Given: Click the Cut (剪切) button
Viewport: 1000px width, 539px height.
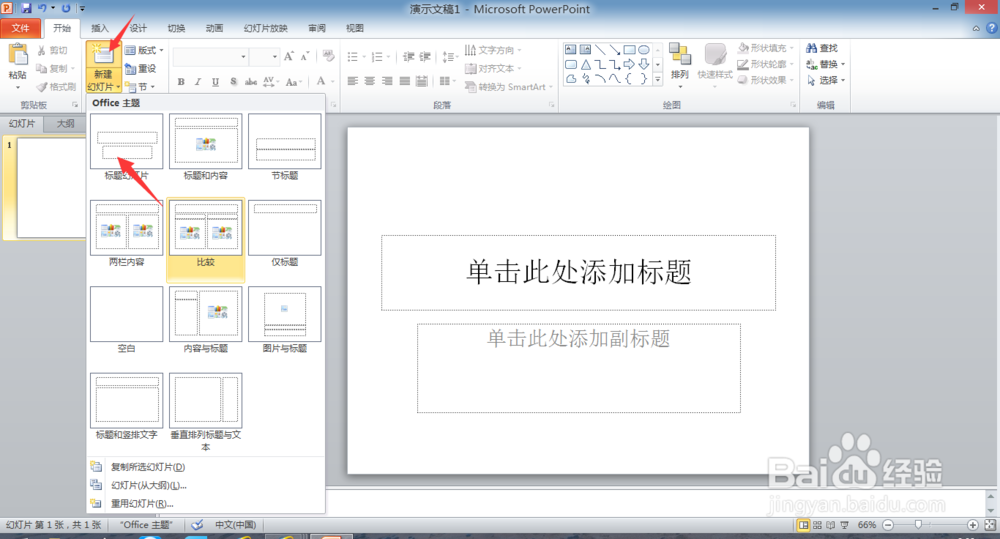Looking at the screenshot, I should click(x=52, y=50).
